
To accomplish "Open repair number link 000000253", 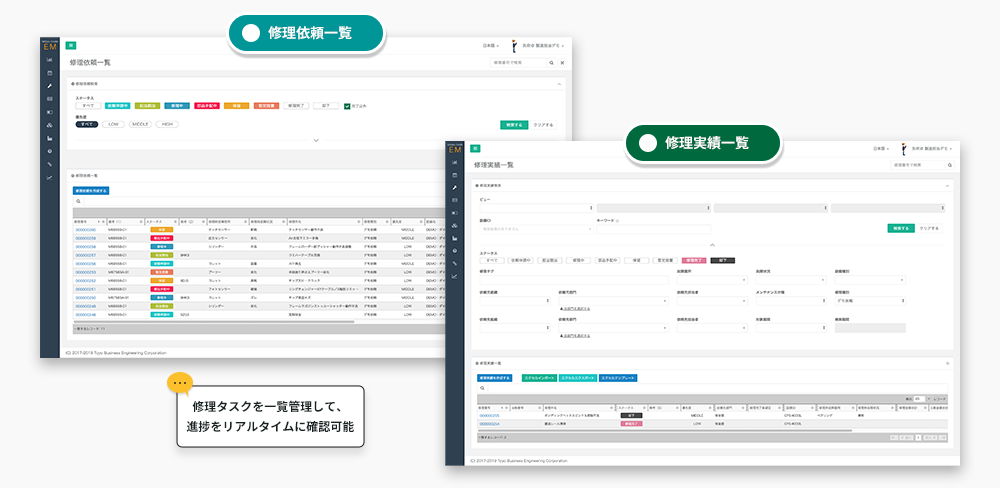I will pos(85,272).
